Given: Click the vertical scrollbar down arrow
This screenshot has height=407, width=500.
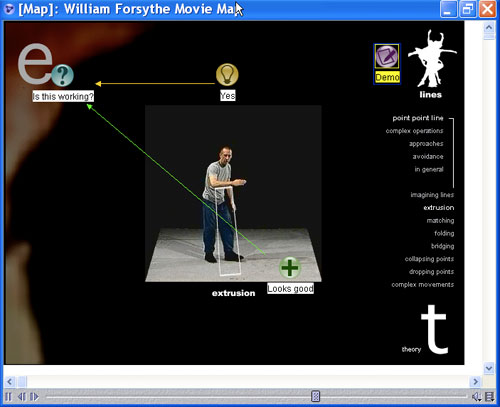Looking at the screenshot, I should pos(489,368).
